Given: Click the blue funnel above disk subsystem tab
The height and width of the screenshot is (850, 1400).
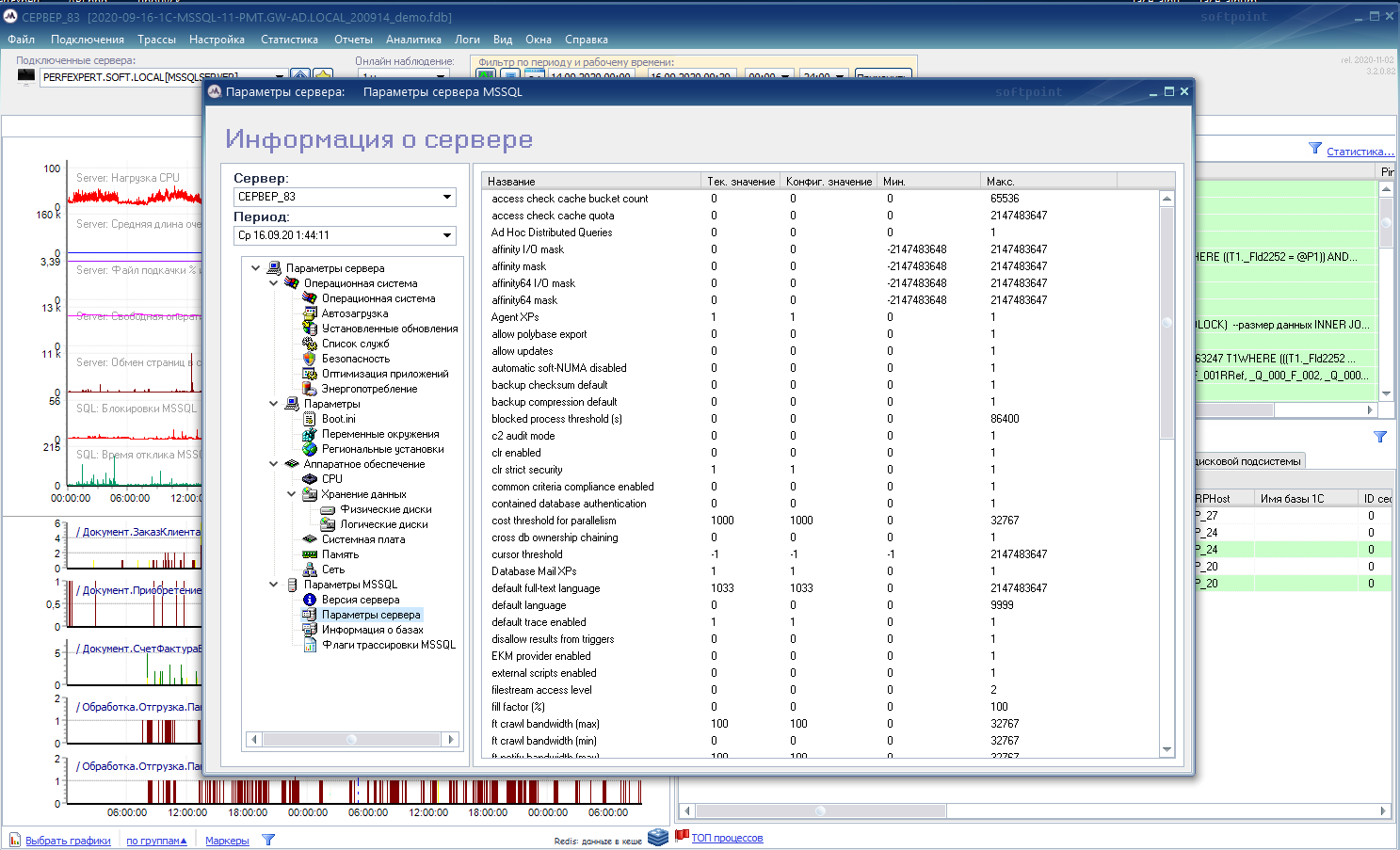Looking at the screenshot, I should tap(1380, 437).
